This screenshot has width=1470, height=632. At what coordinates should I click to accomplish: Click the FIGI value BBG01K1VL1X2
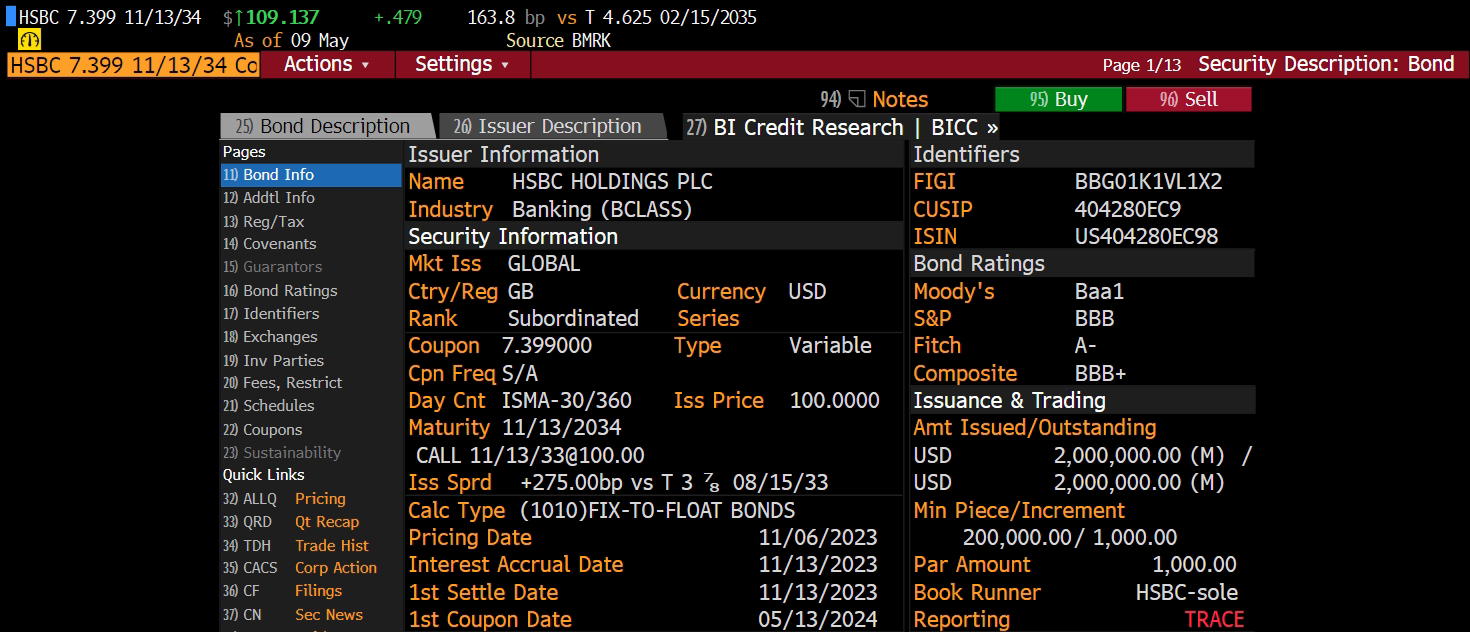tap(1148, 182)
